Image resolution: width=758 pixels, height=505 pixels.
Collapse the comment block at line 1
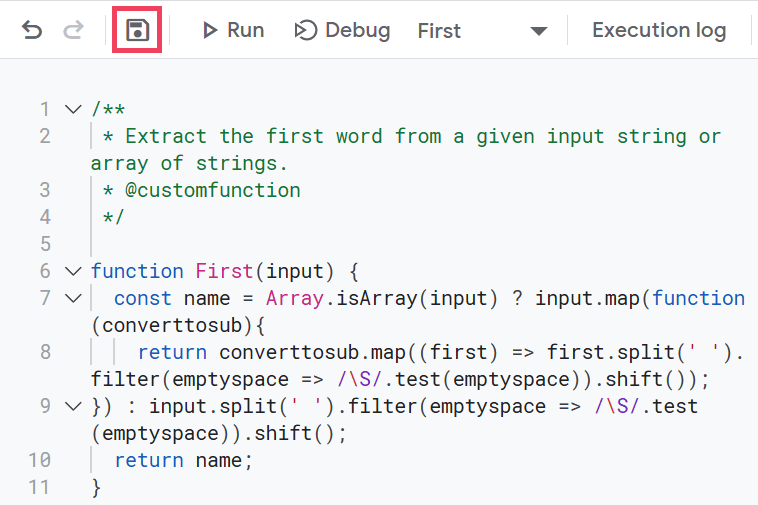[x=73, y=109]
